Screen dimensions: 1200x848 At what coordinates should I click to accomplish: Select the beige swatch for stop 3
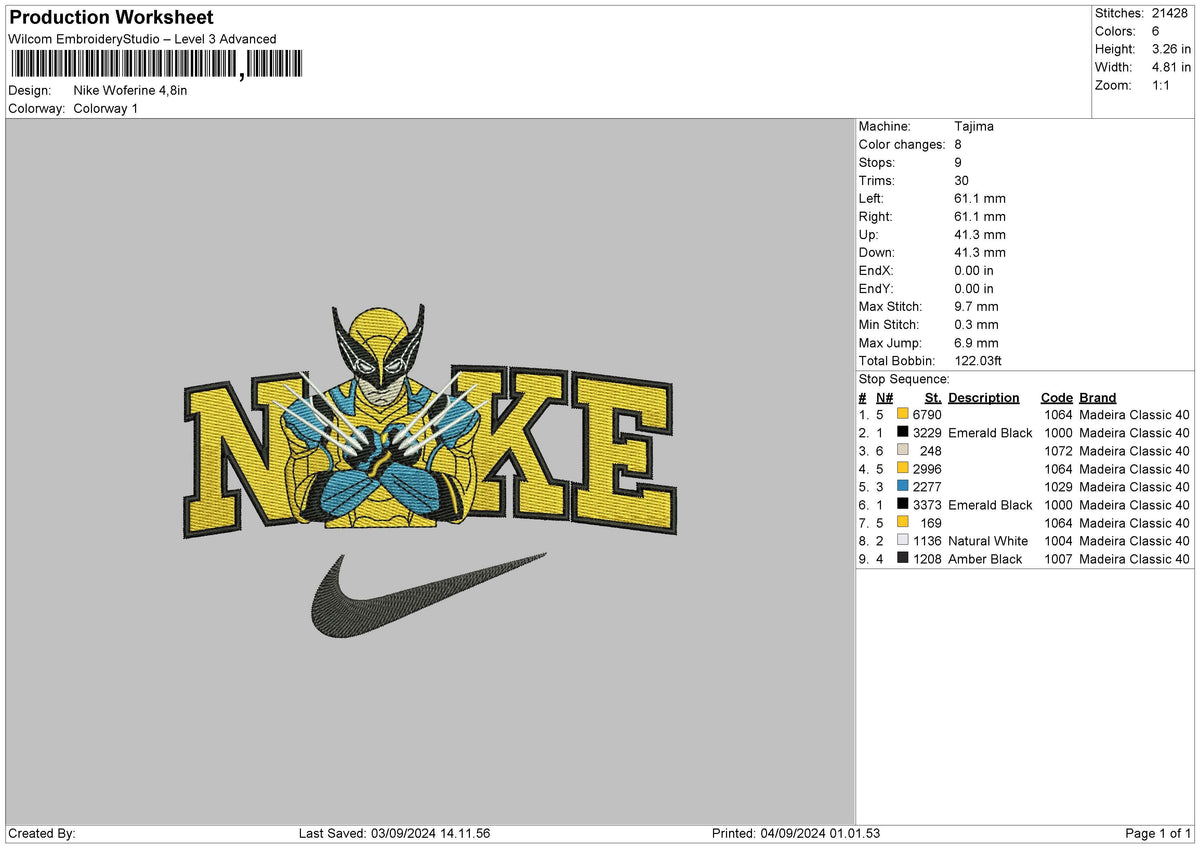point(903,450)
